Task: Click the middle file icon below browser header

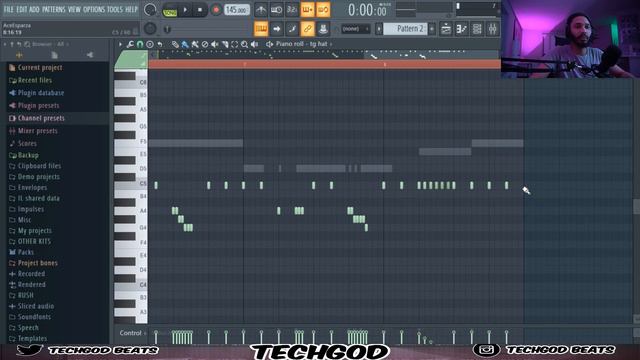Action: coord(54,55)
